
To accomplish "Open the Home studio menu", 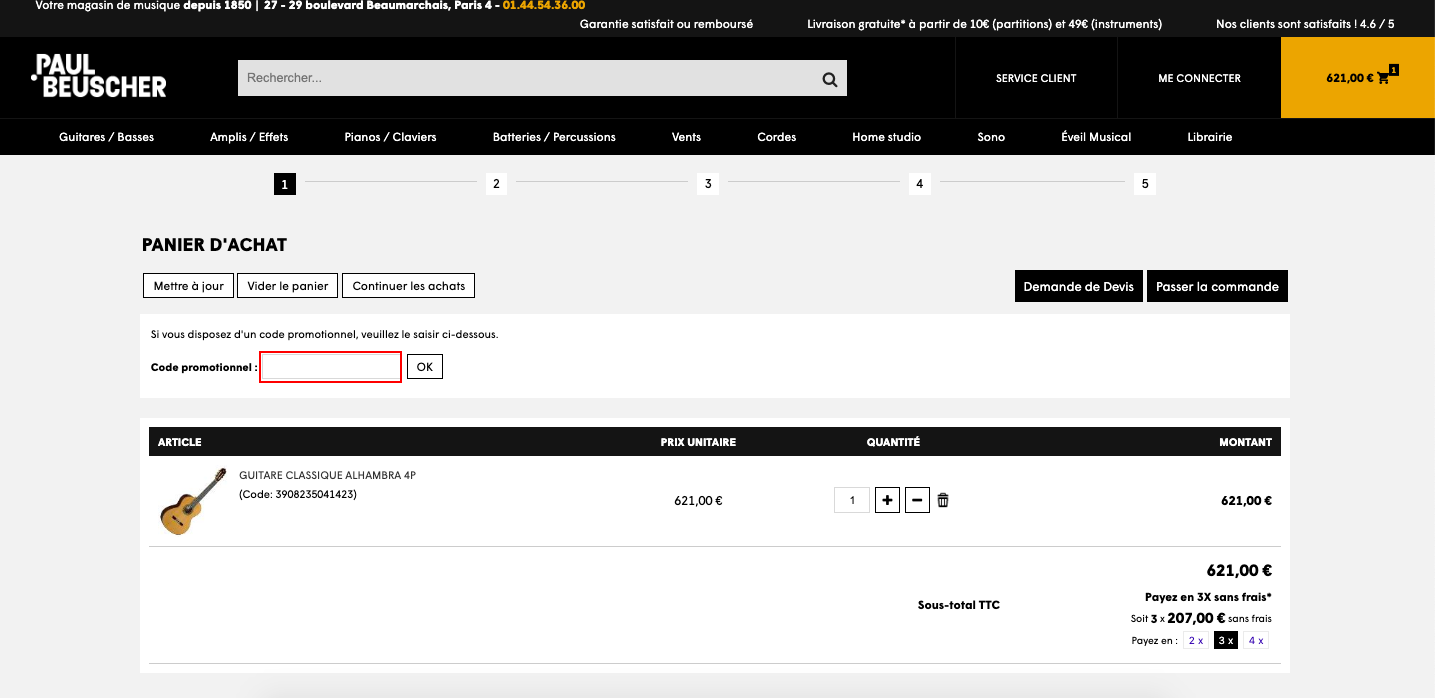I will pyautogui.click(x=886, y=137).
